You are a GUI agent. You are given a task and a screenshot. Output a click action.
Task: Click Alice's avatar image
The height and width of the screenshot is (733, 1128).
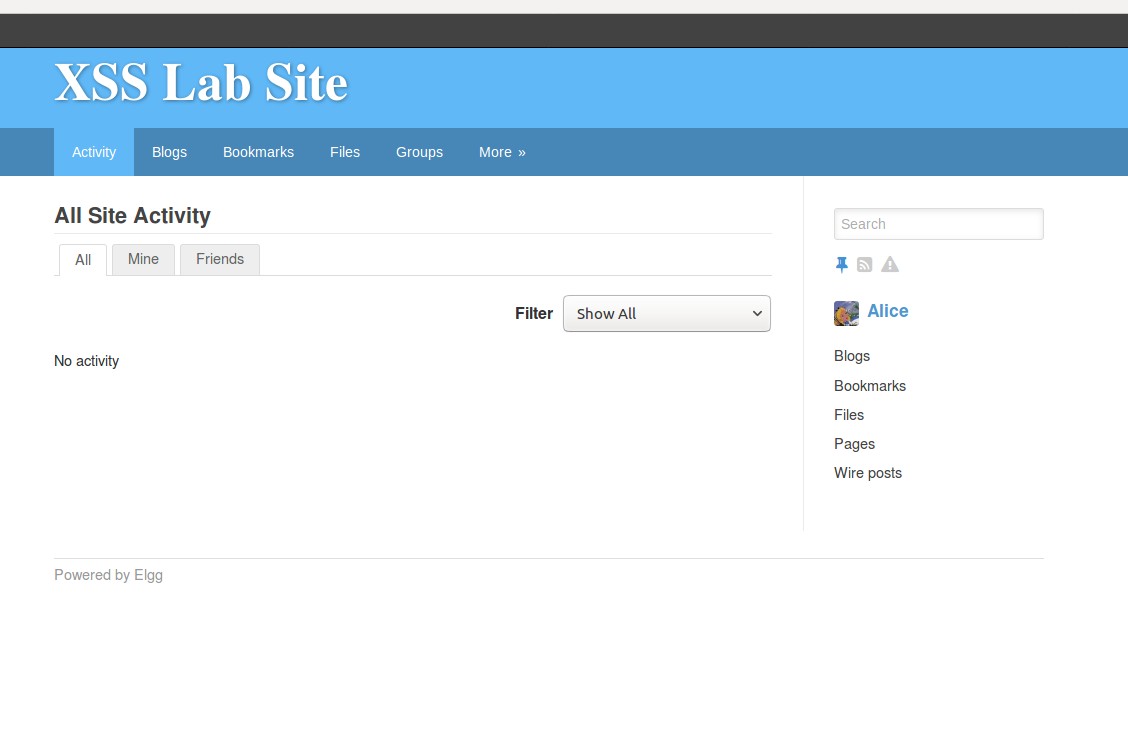coord(846,314)
